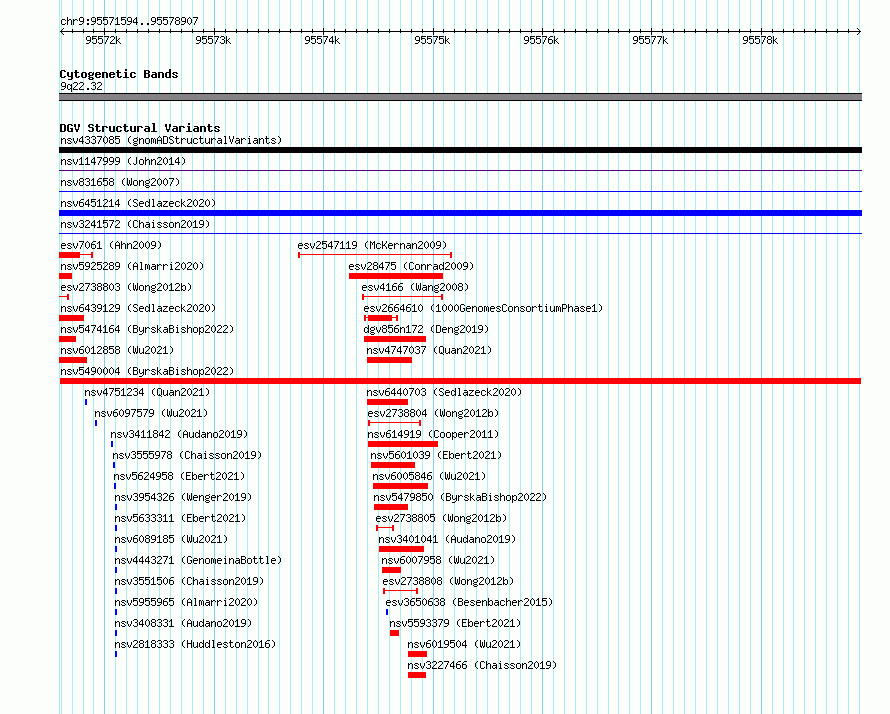890x714 pixels.
Task: Open nsv5593379 (Ebert2021) variant
Action: click(x=455, y=623)
